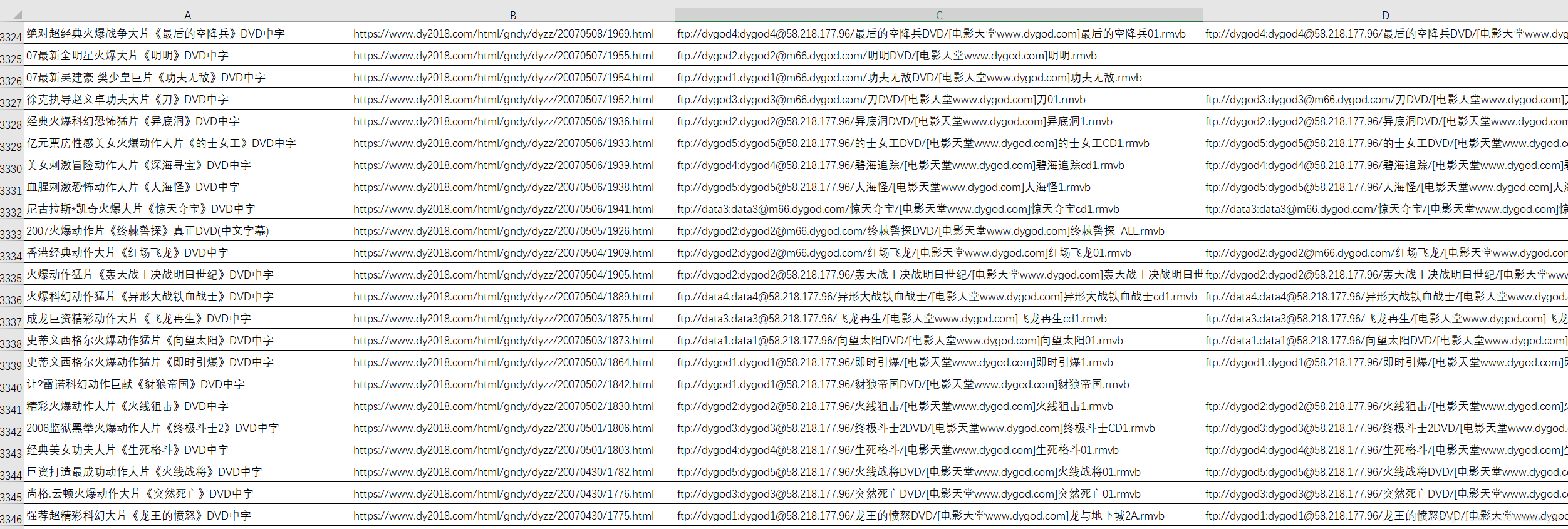Click URL ending 20070505/1926.html
The image size is (1568, 529).
[x=504, y=231]
